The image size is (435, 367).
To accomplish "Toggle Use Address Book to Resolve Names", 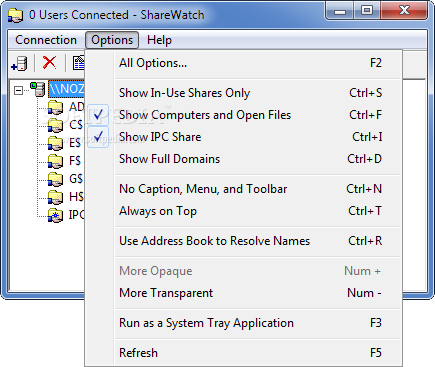I will click(243, 241).
